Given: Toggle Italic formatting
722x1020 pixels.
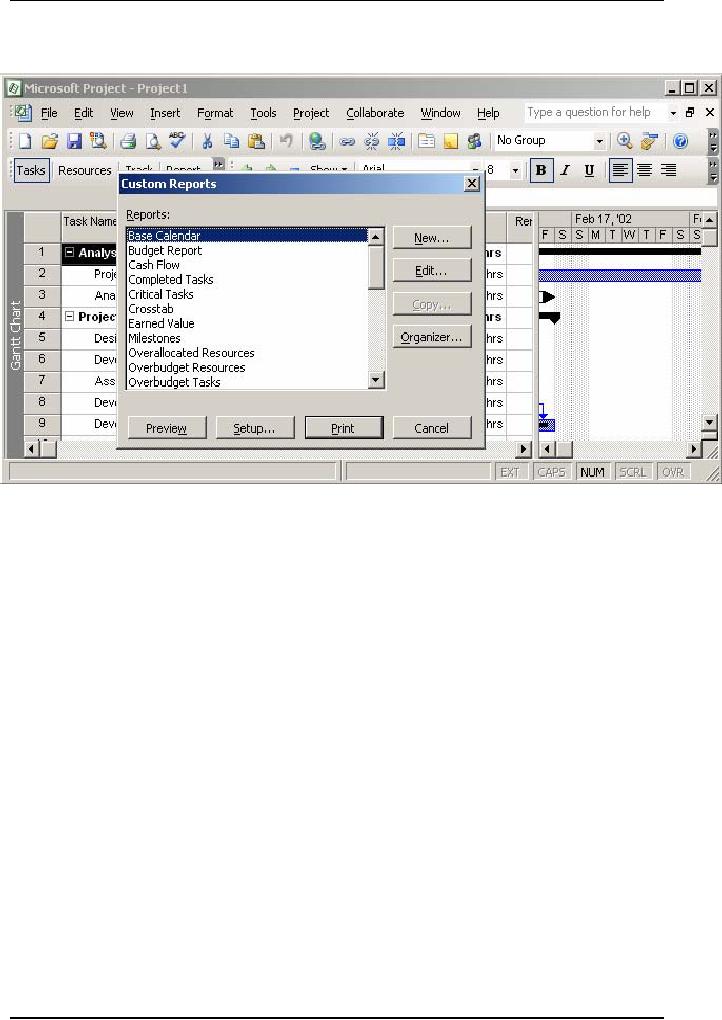Looking at the screenshot, I should pos(565,170).
